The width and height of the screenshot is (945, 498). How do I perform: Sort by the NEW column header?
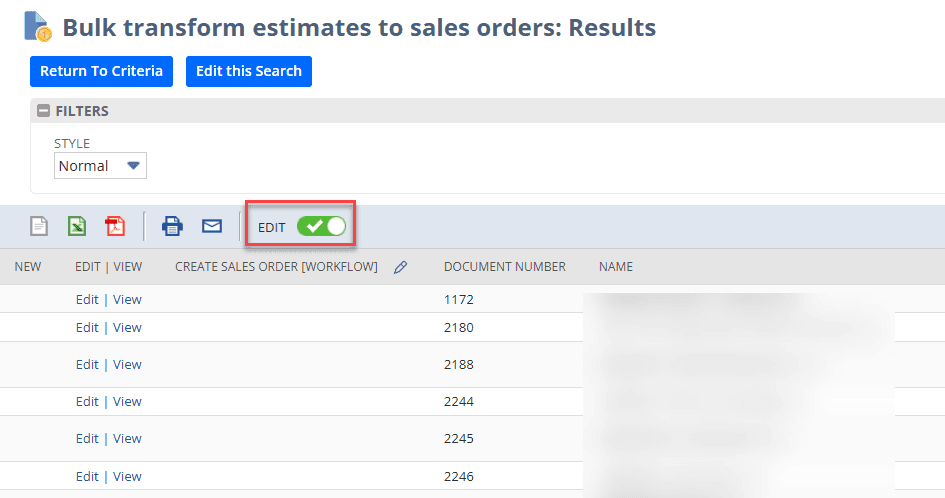28,267
